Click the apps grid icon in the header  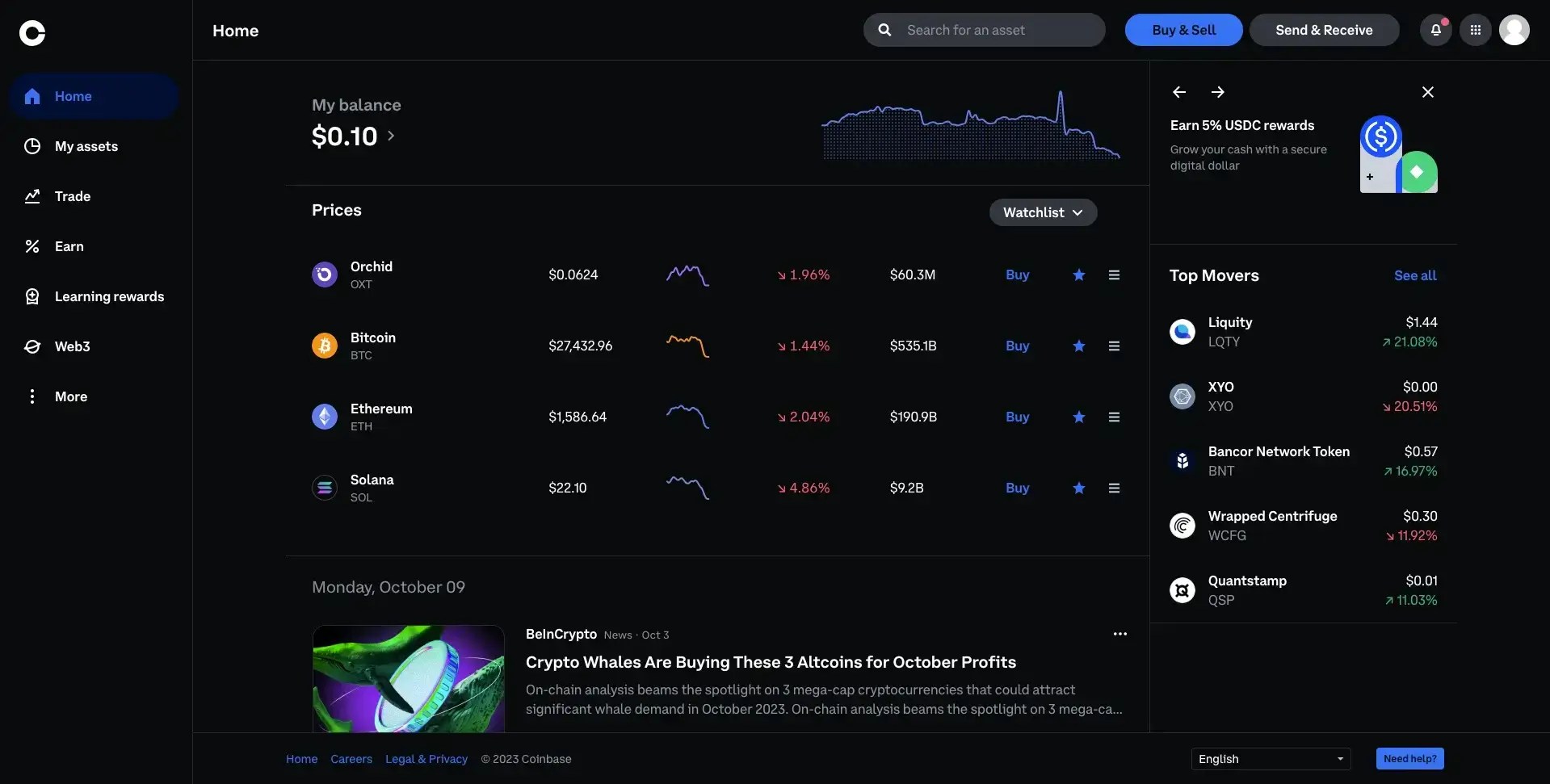(1475, 29)
